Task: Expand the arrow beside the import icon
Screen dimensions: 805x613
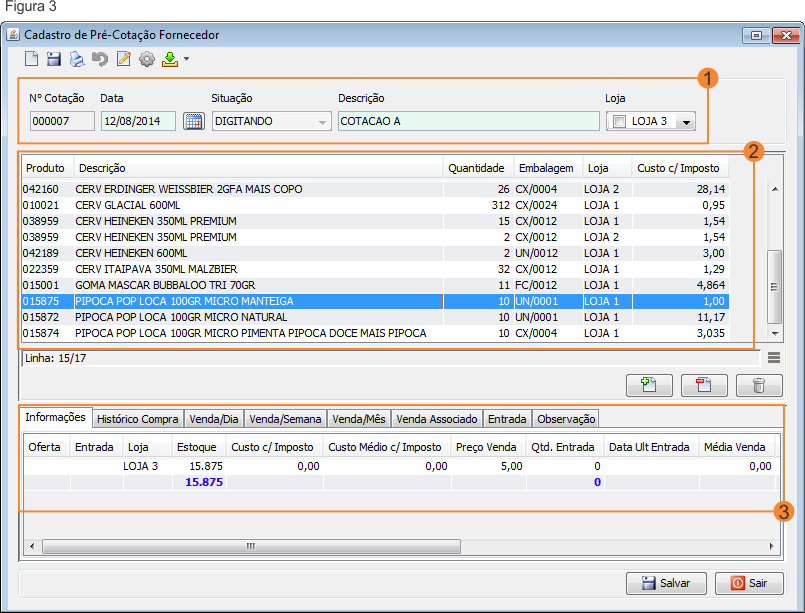Action: tap(186, 59)
